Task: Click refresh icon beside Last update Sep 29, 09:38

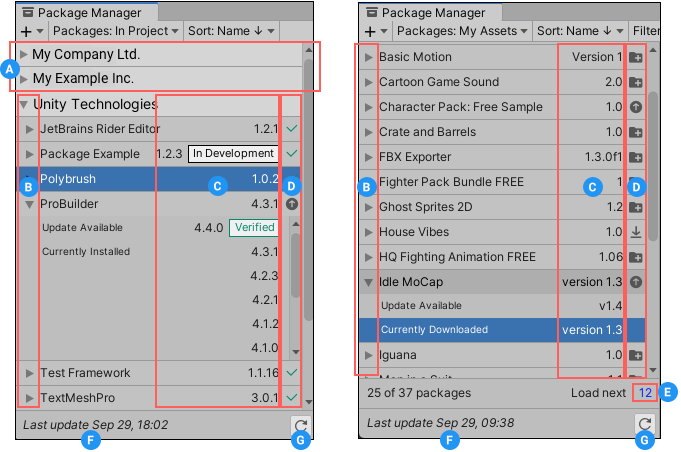Action: (646, 426)
